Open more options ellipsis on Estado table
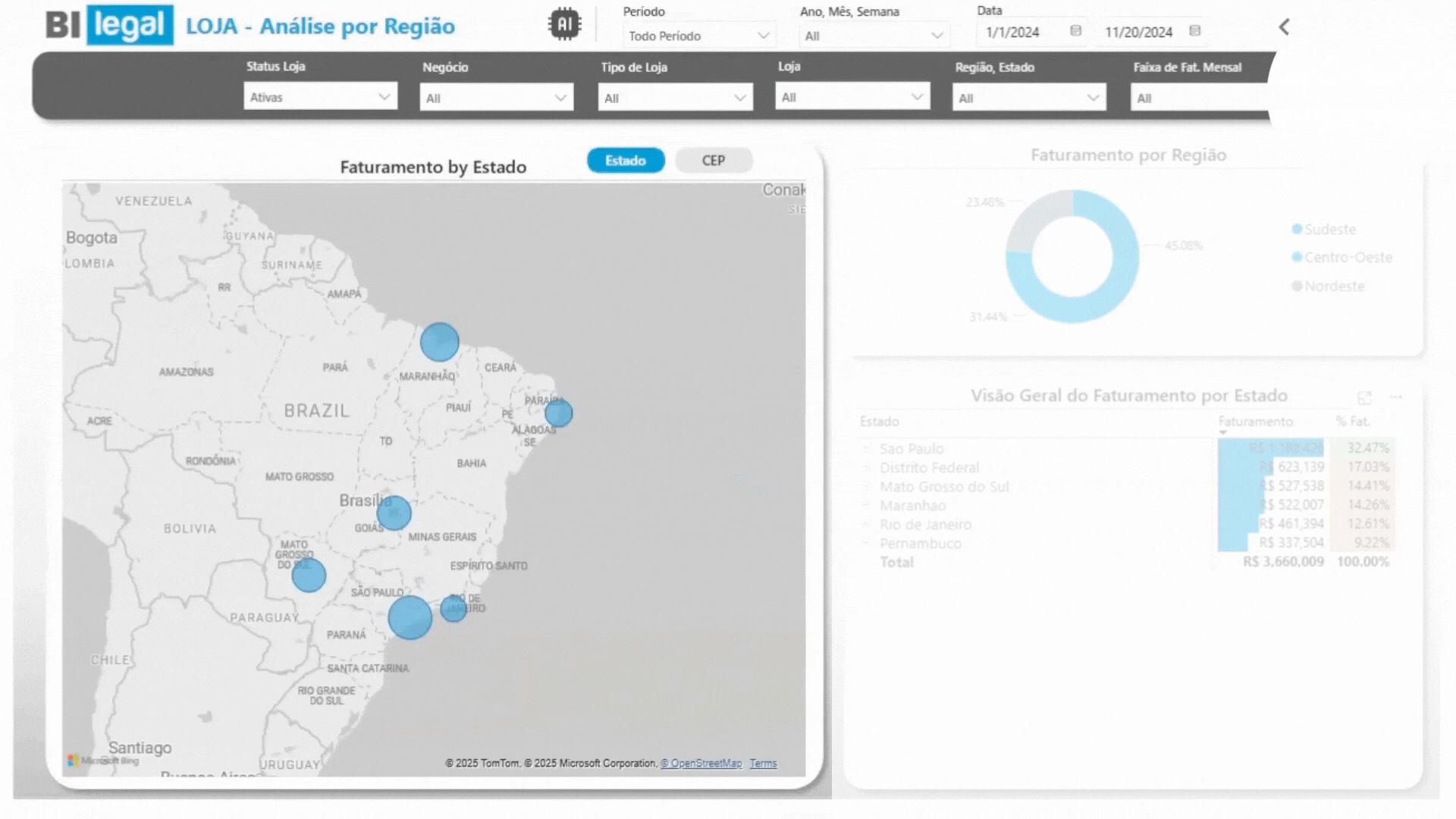1456x819 pixels. (1396, 397)
